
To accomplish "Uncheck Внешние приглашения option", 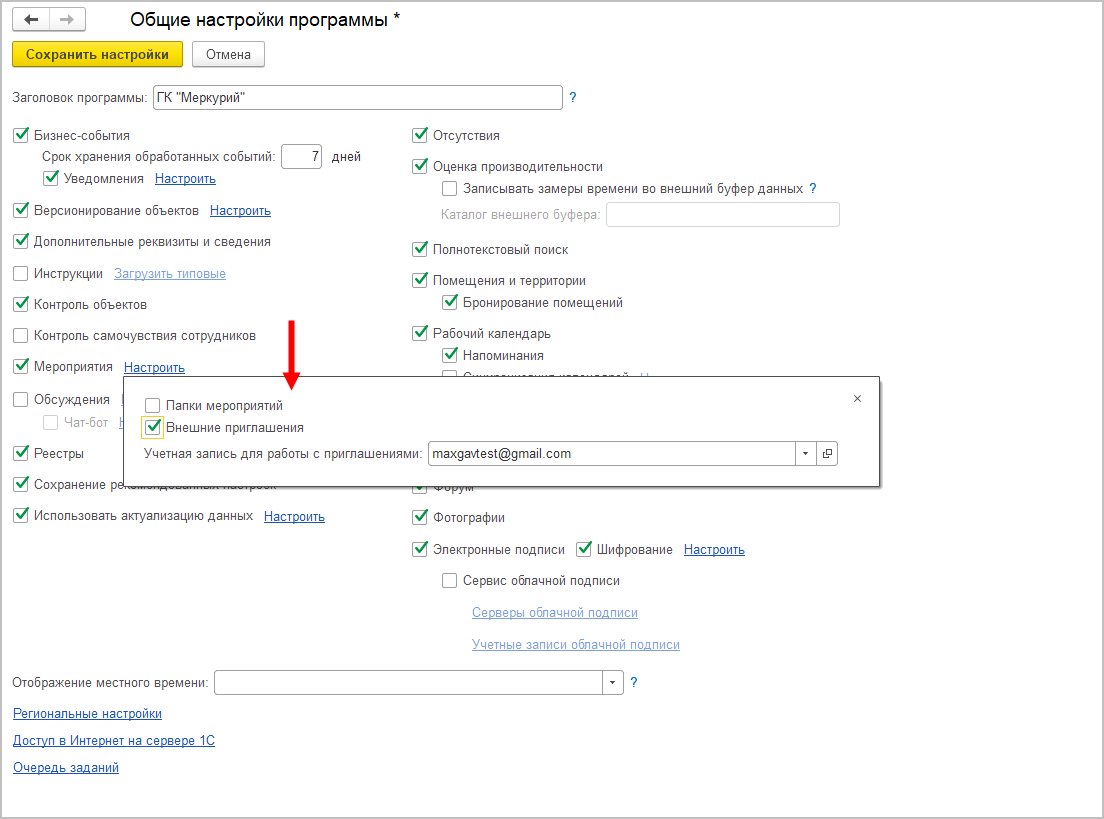I will click(x=153, y=428).
